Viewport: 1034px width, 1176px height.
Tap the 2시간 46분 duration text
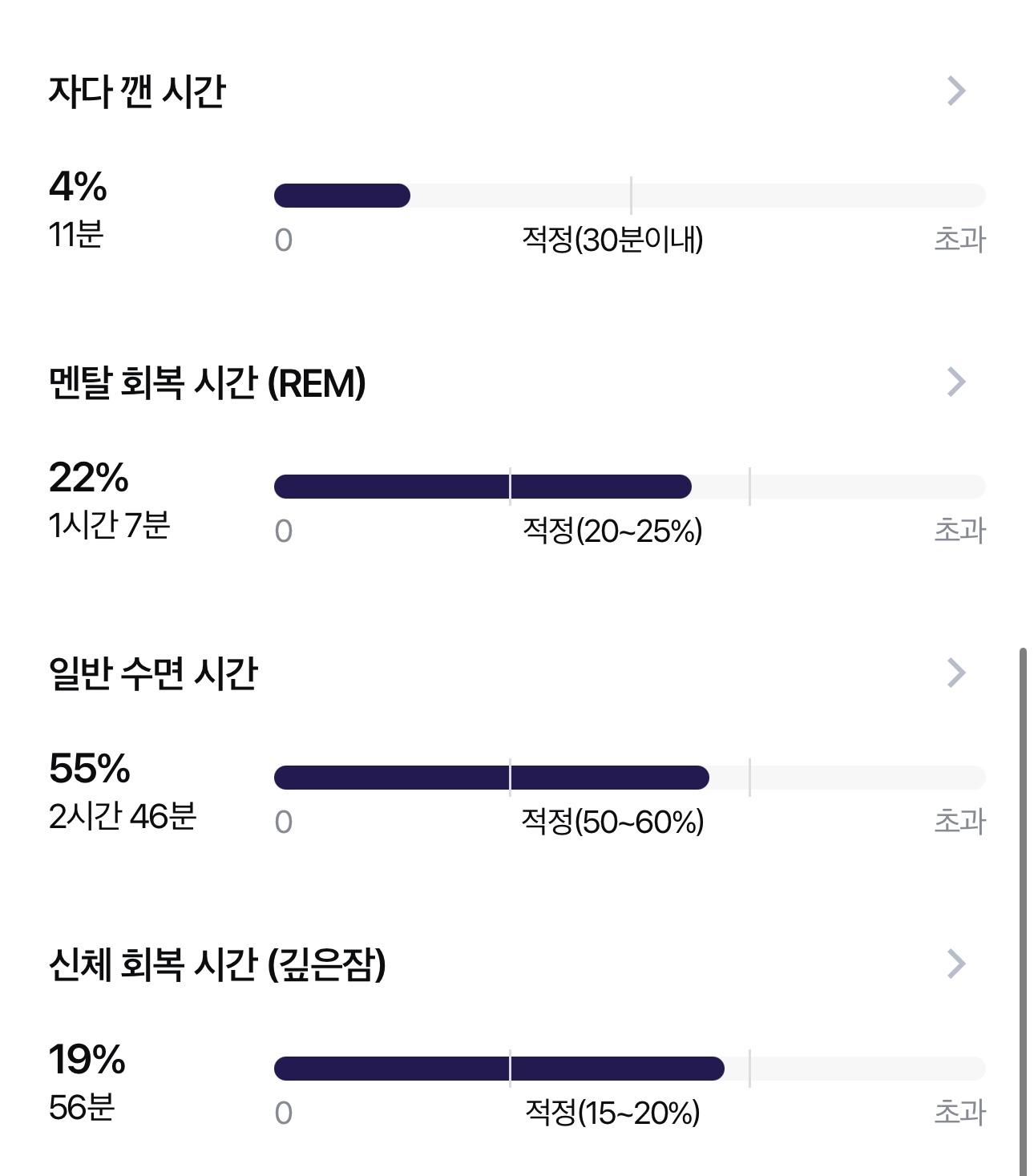pos(122,816)
